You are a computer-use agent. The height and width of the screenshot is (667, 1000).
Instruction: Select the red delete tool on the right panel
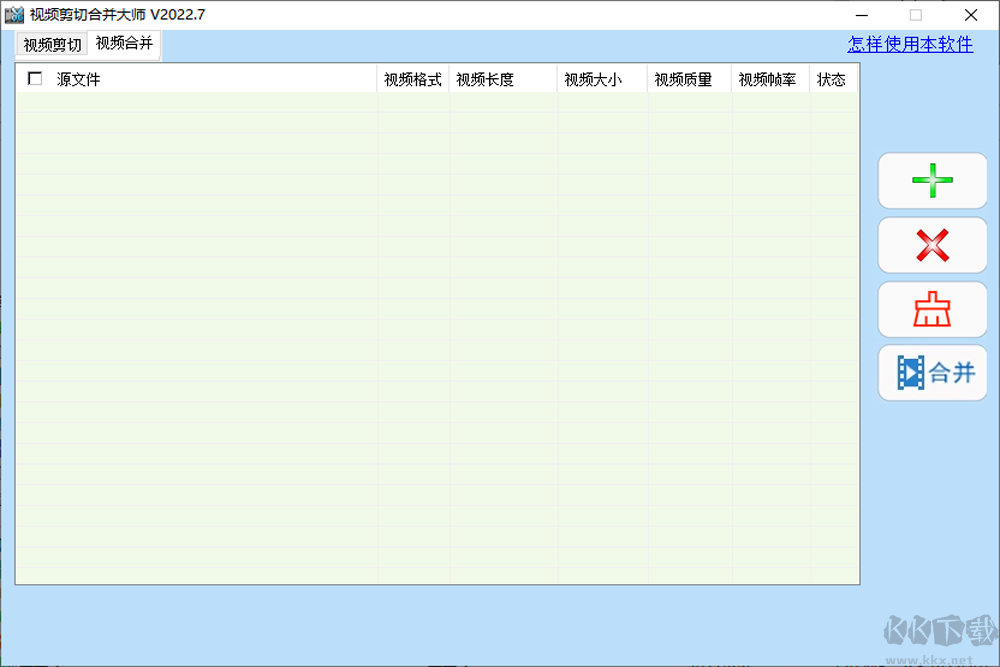point(931,245)
